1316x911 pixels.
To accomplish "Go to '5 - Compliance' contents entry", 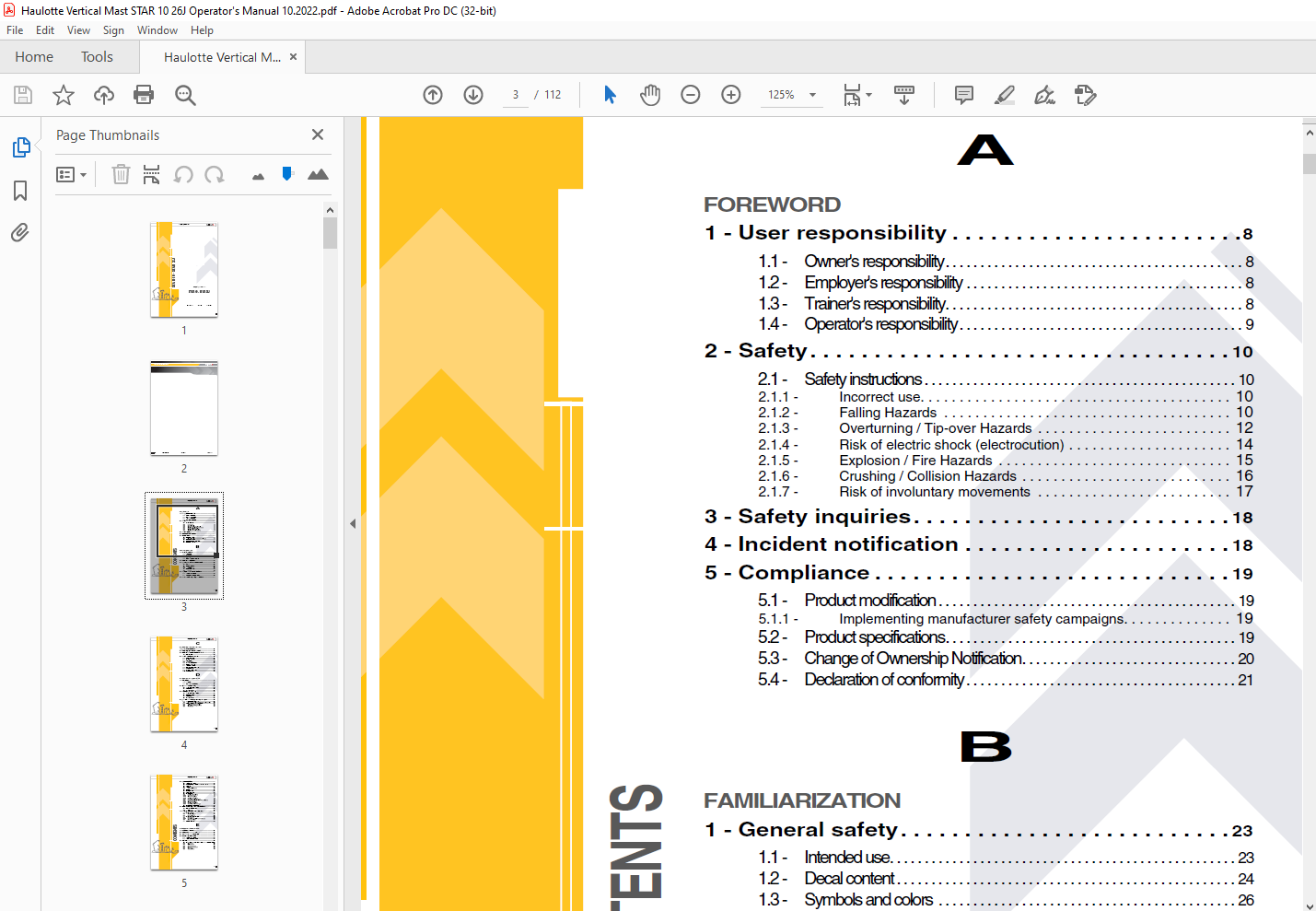I will [979, 573].
